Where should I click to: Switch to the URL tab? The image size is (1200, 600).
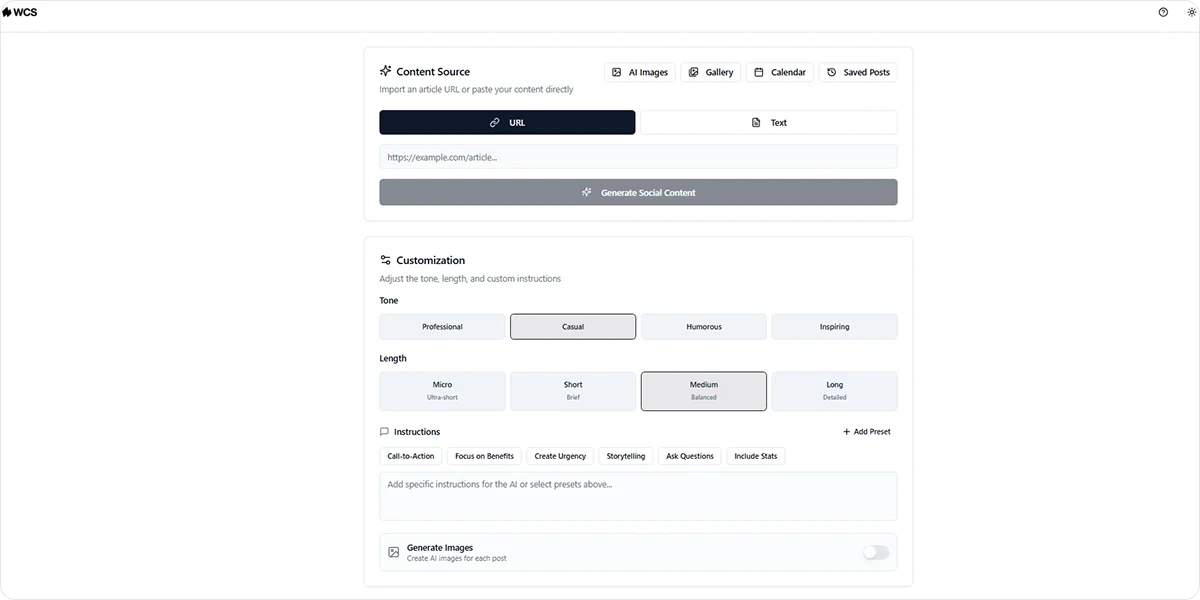pyautogui.click(x=507, y=122)
